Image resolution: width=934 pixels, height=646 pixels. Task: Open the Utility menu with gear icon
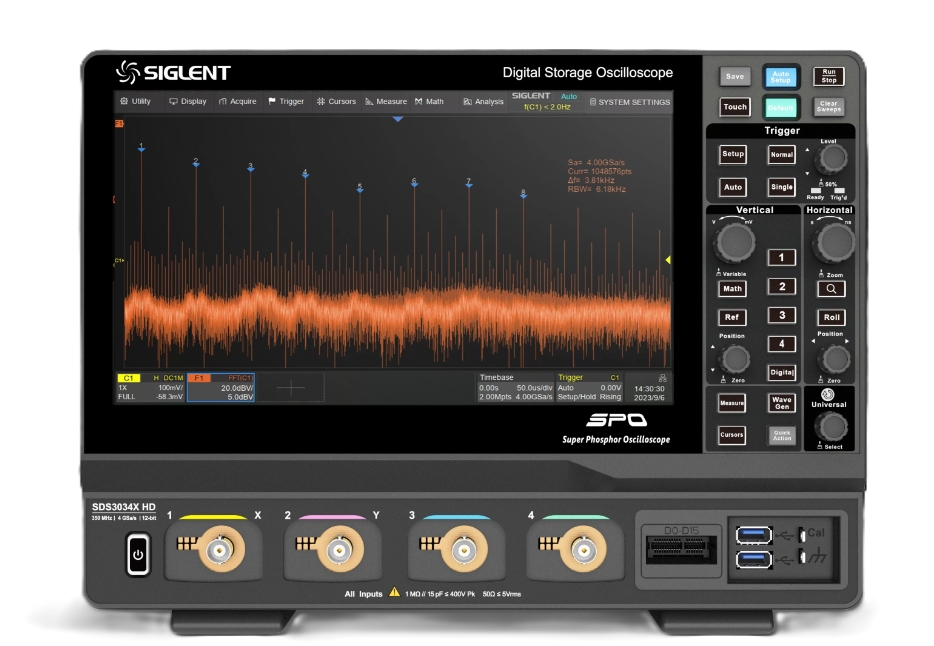pos(135,101)
